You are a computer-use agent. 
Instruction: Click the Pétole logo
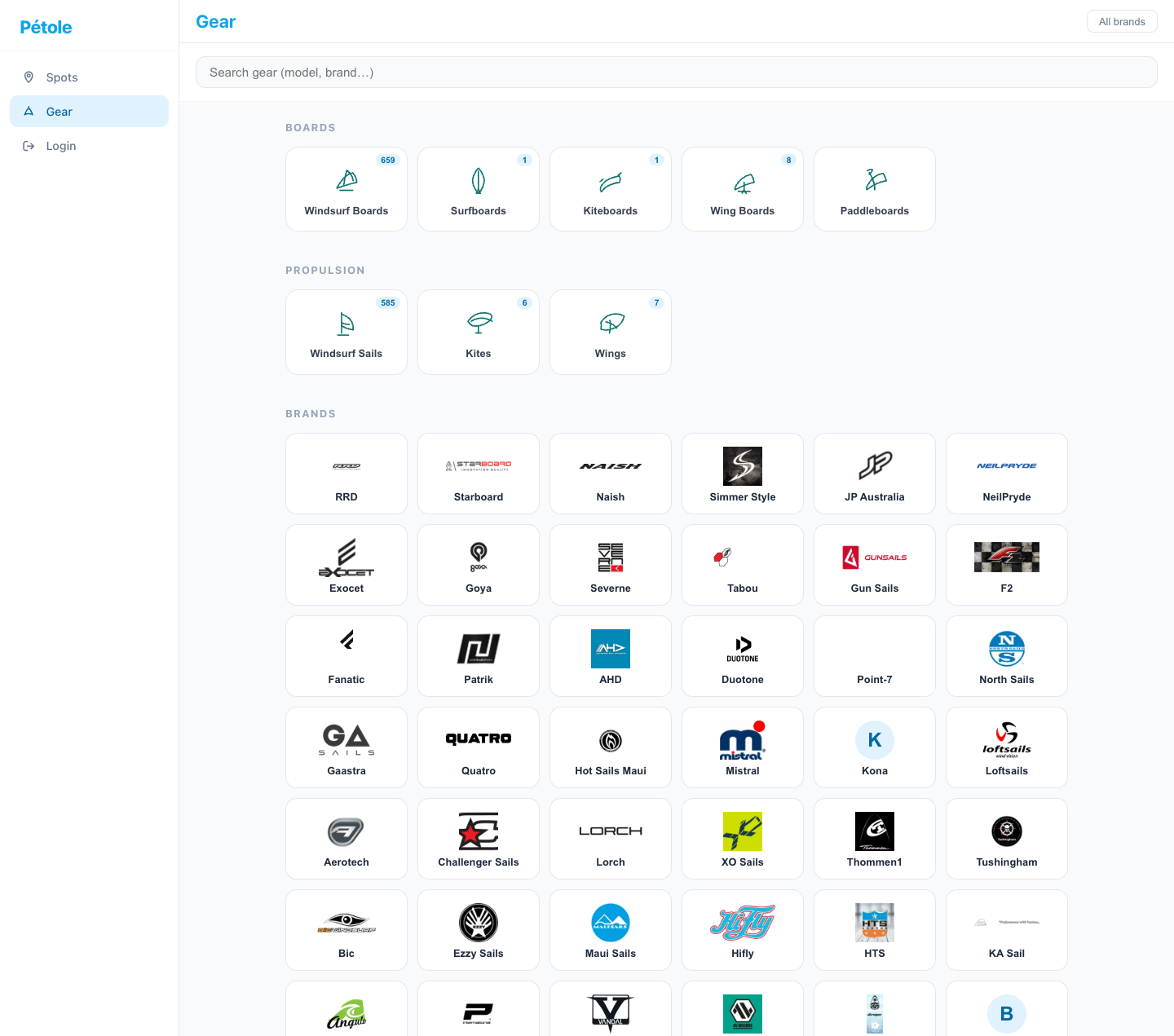[46, 27]
